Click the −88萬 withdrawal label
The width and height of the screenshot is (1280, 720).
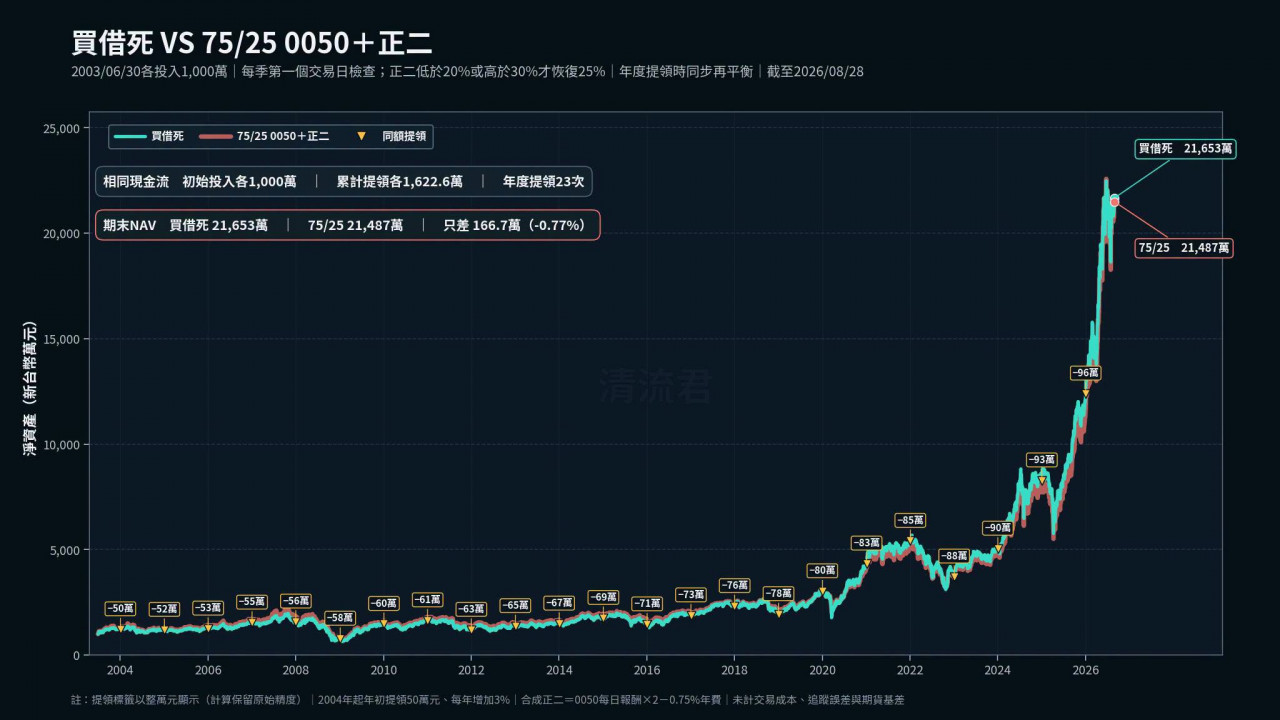coord(954,556)
